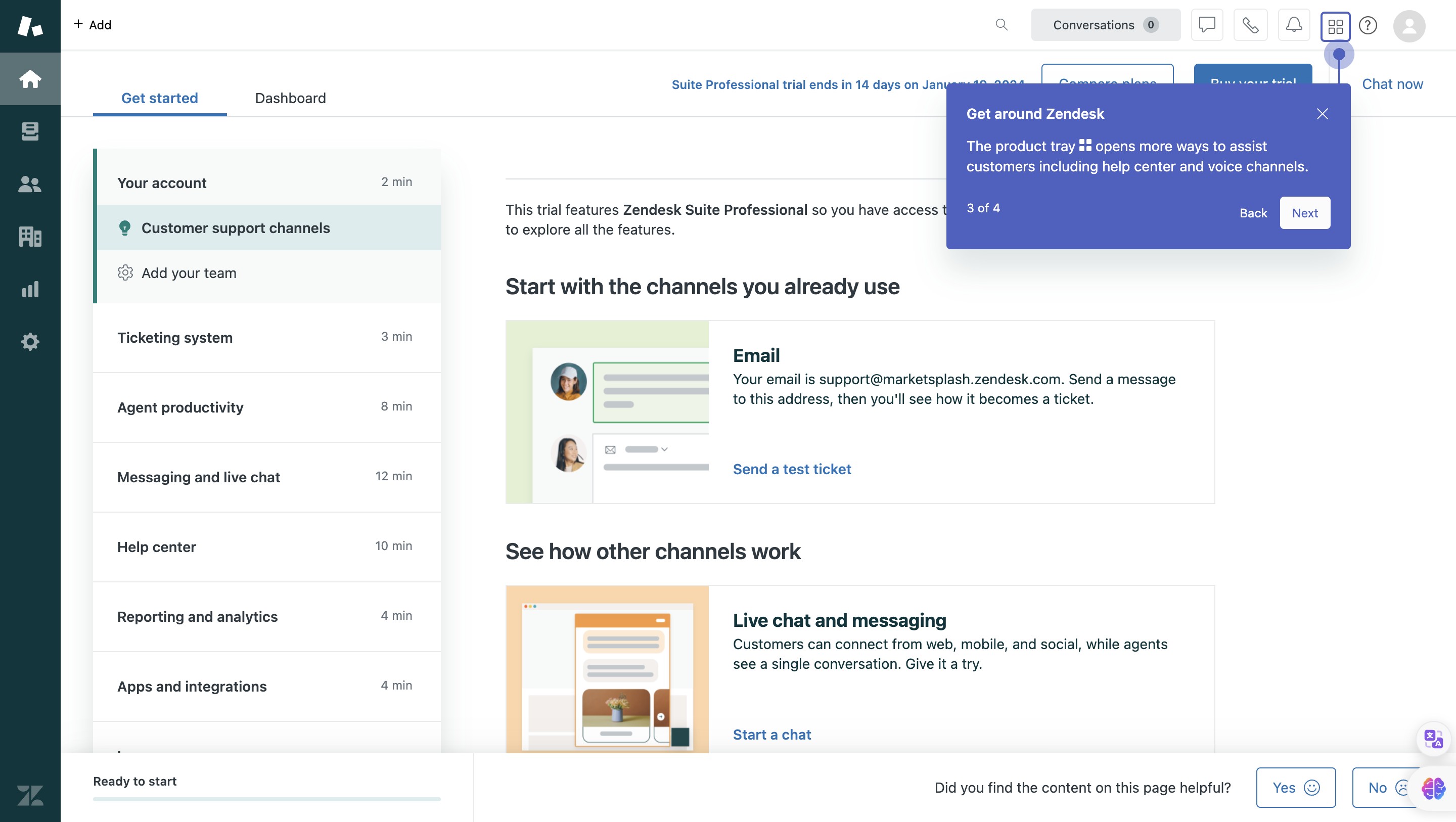Viewport: 1456px width, 822px height.
Task: Open the Views ticket list icon in sidebar
Action: [x=30, y=131]
